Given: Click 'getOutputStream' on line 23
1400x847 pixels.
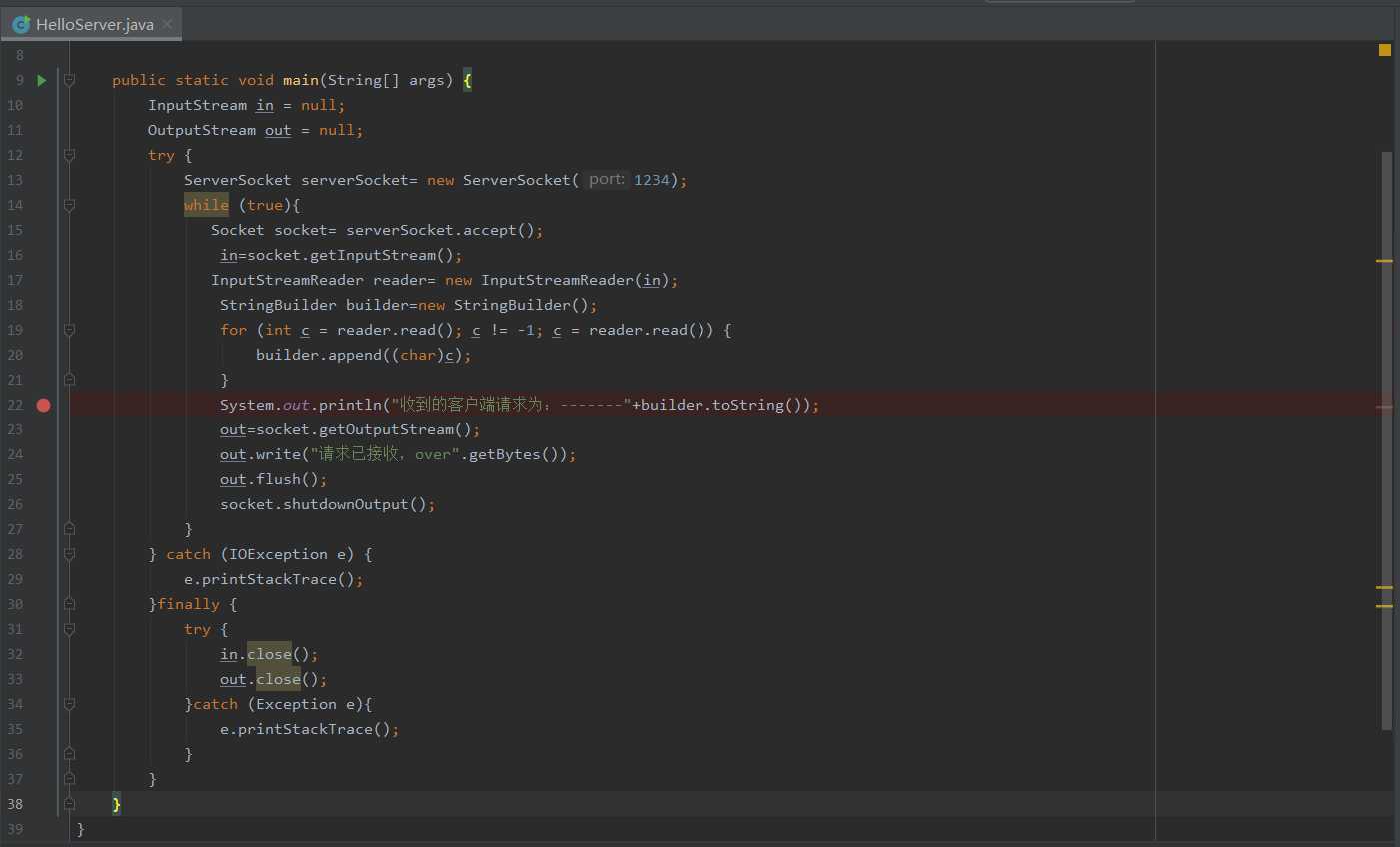Looking at the screenshot, I should click(386, 429).
